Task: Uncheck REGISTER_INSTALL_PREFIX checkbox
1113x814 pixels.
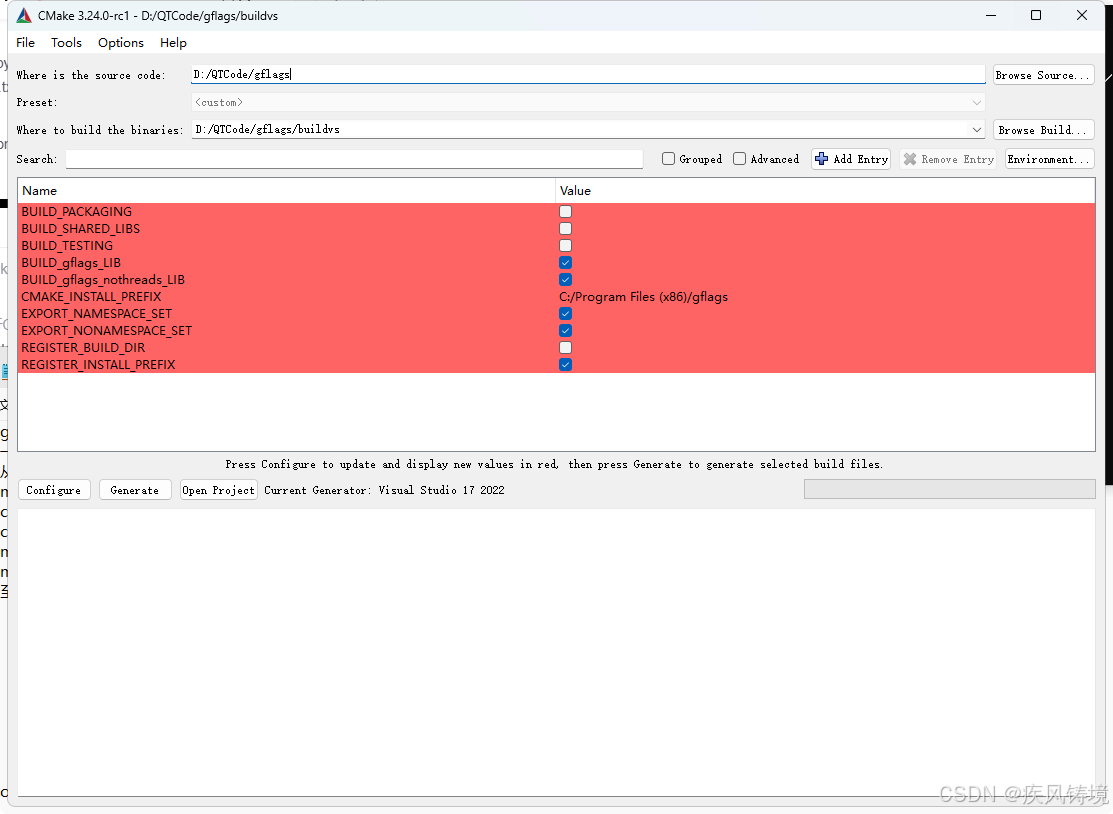Action: click(x=566, y=365)
